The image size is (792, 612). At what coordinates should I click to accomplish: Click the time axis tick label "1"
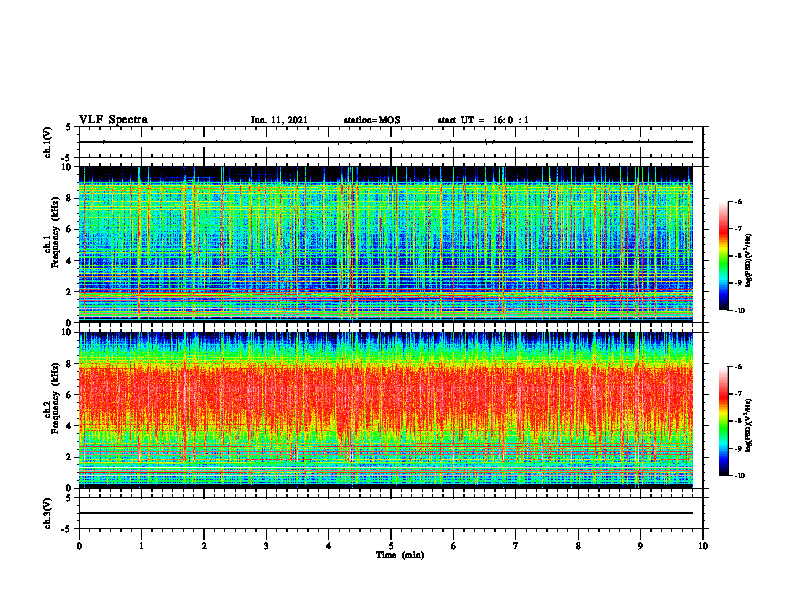(141, 546)
